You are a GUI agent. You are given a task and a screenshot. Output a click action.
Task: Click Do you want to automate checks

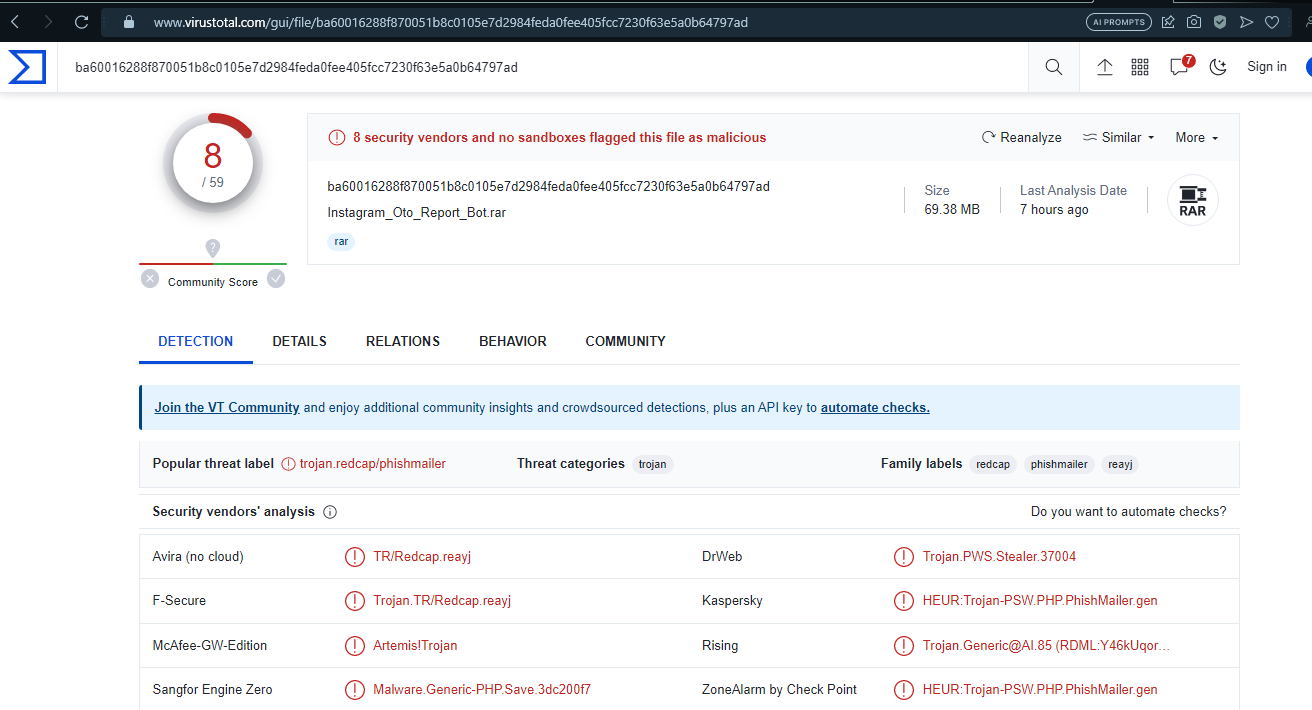point(1128,512)
